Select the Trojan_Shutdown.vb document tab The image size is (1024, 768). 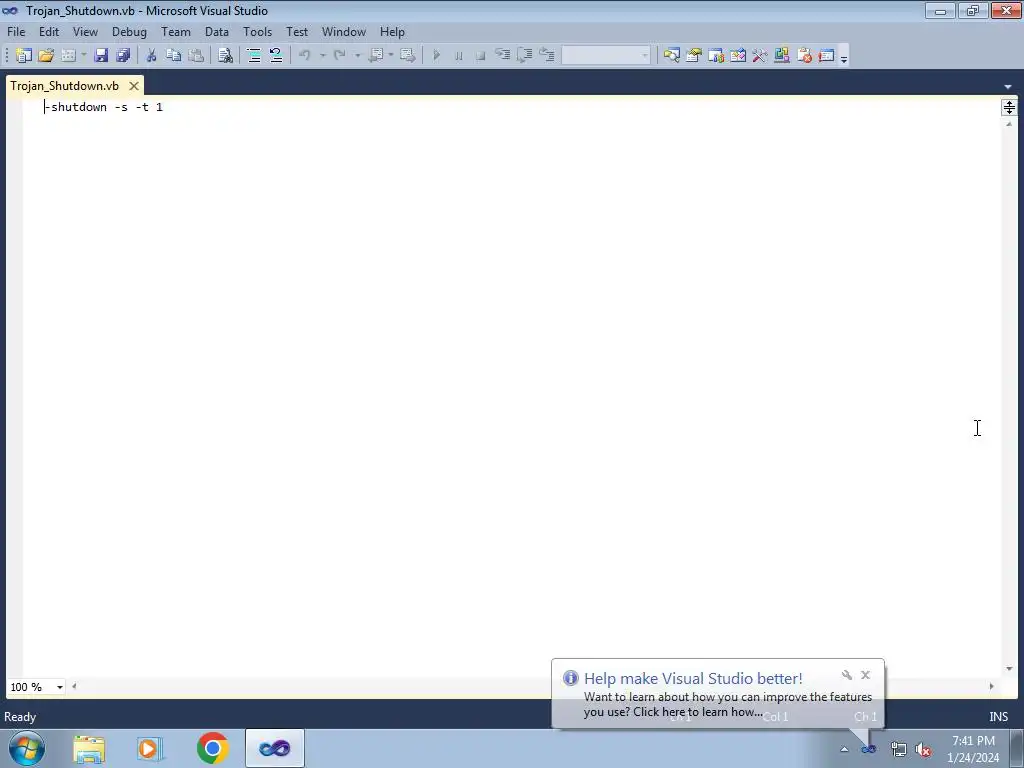click(65, 86)
